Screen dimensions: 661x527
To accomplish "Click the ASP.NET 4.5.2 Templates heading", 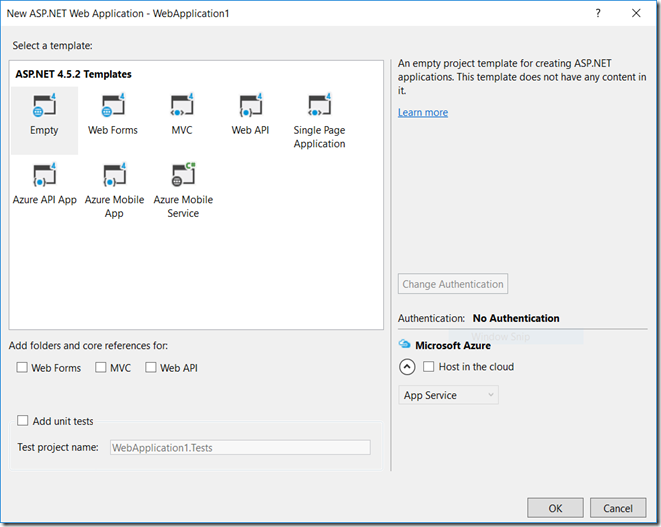I will (73, 74).
